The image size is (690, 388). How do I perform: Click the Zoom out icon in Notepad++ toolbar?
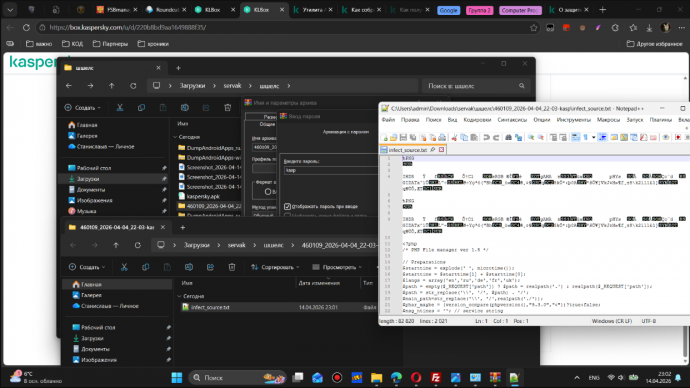(x=541, y=138)
